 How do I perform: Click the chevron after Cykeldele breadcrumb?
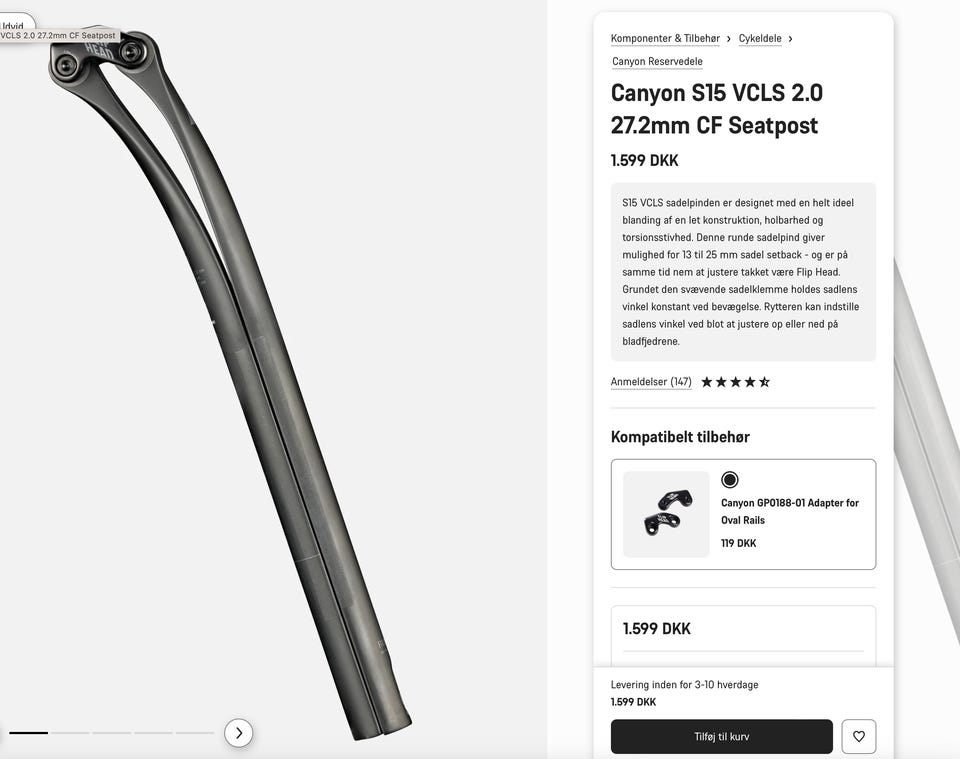[790, 39]
